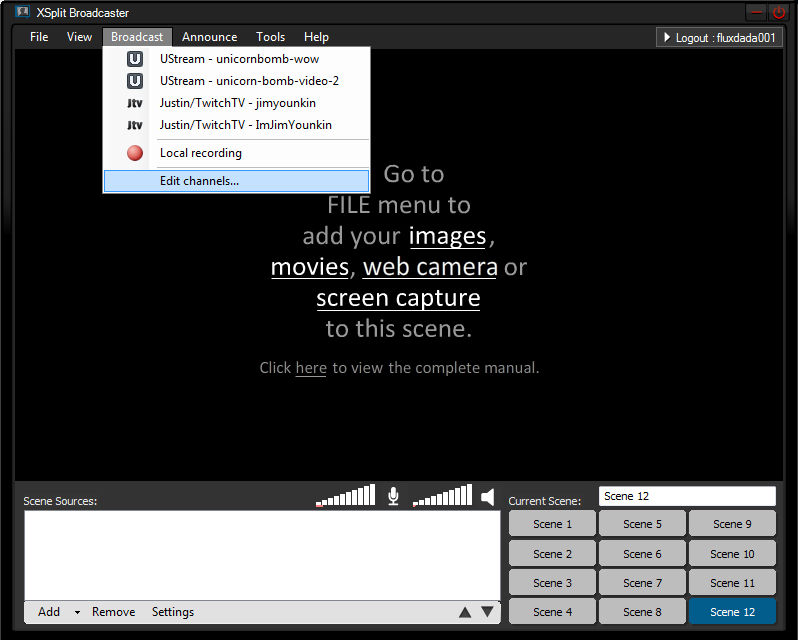The height and width of the screenshot is (640, 798).
Task: Click the Remove button
Action: click(x=113, y=612)
